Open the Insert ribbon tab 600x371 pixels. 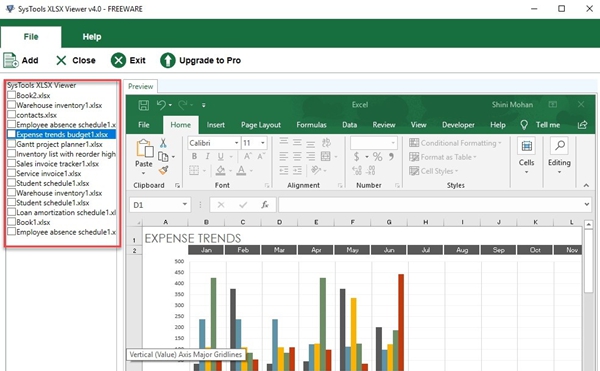click(x=216, y=125)
